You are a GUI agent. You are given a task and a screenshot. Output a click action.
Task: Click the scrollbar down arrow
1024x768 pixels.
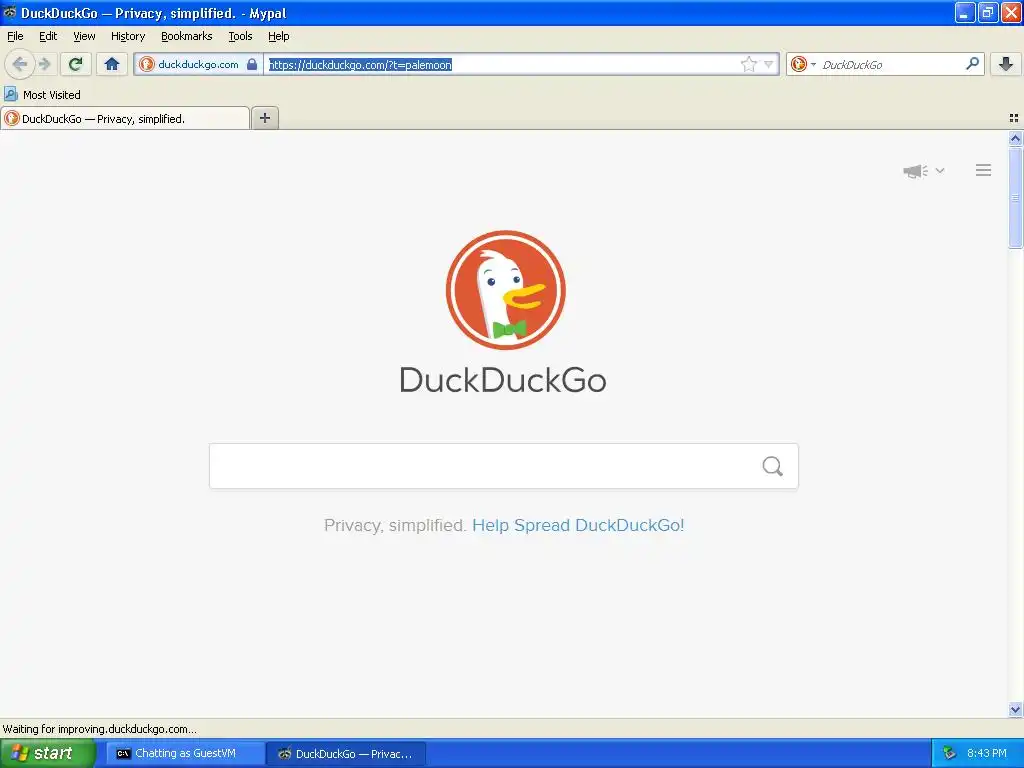[x=1015, y=709]
